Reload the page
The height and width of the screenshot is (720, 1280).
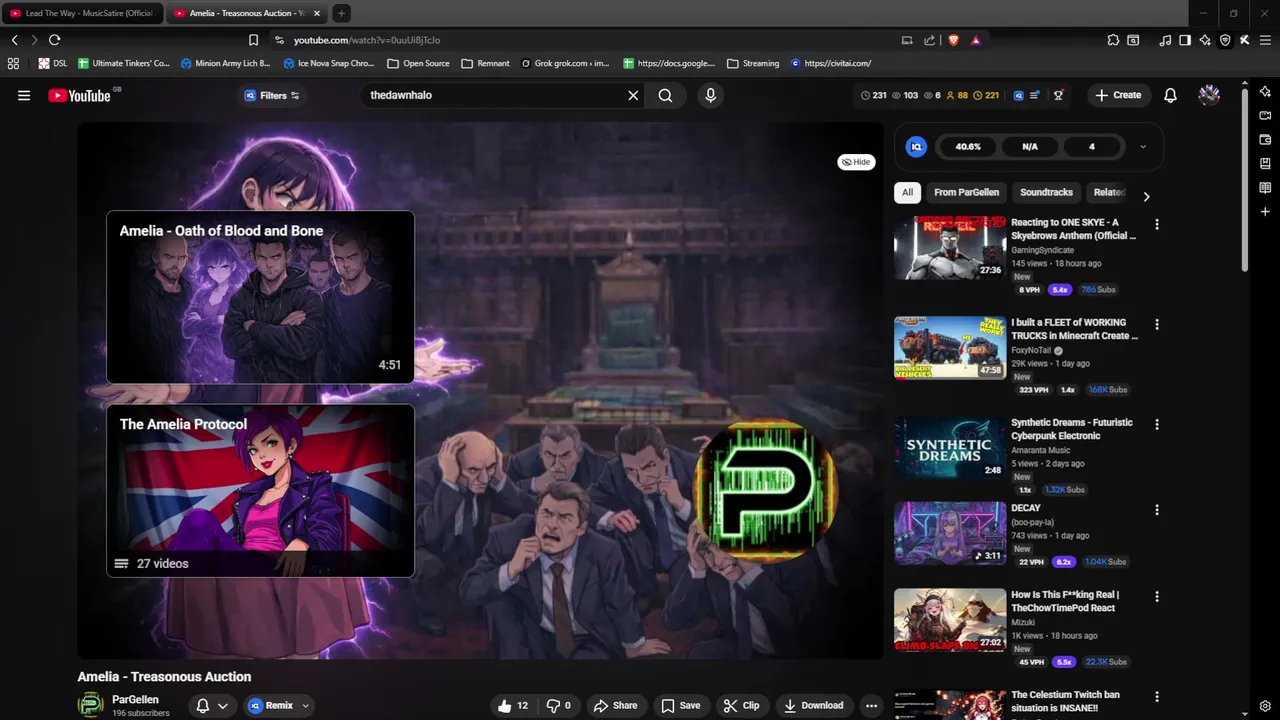pyautogui.click(x=54, y=40)
